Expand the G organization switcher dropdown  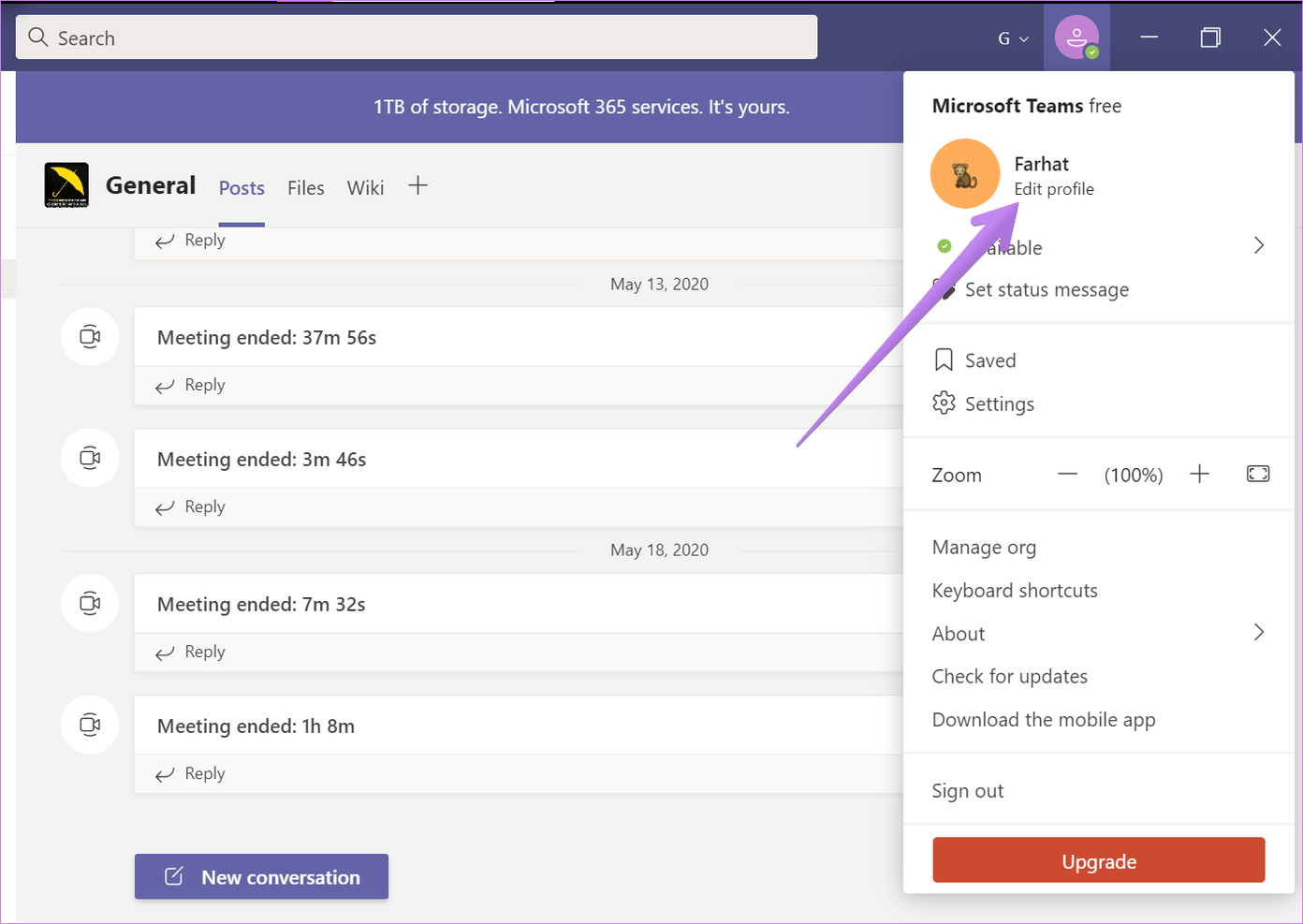(x=1013, y=38)
